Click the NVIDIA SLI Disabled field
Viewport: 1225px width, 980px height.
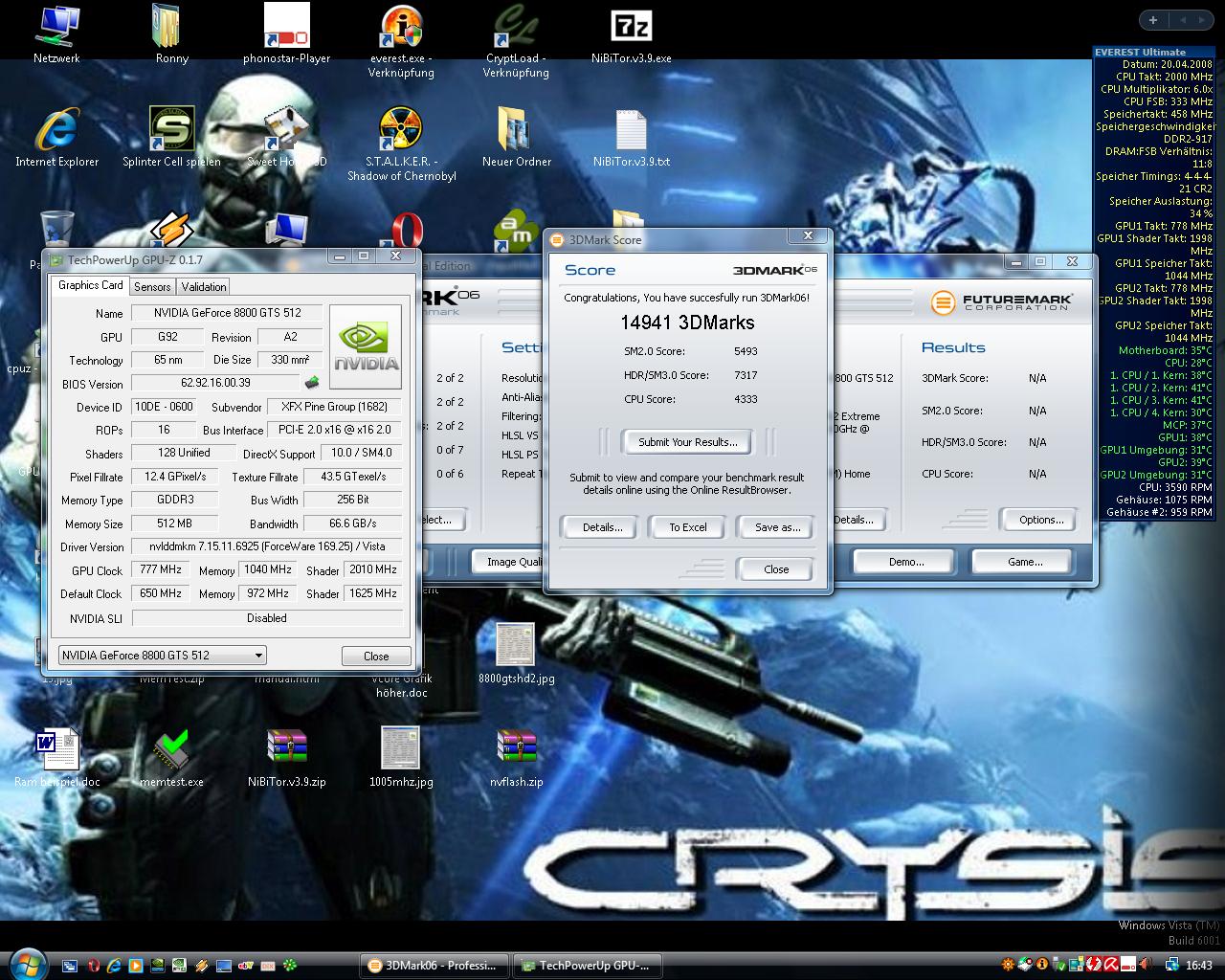pos(267,618)
